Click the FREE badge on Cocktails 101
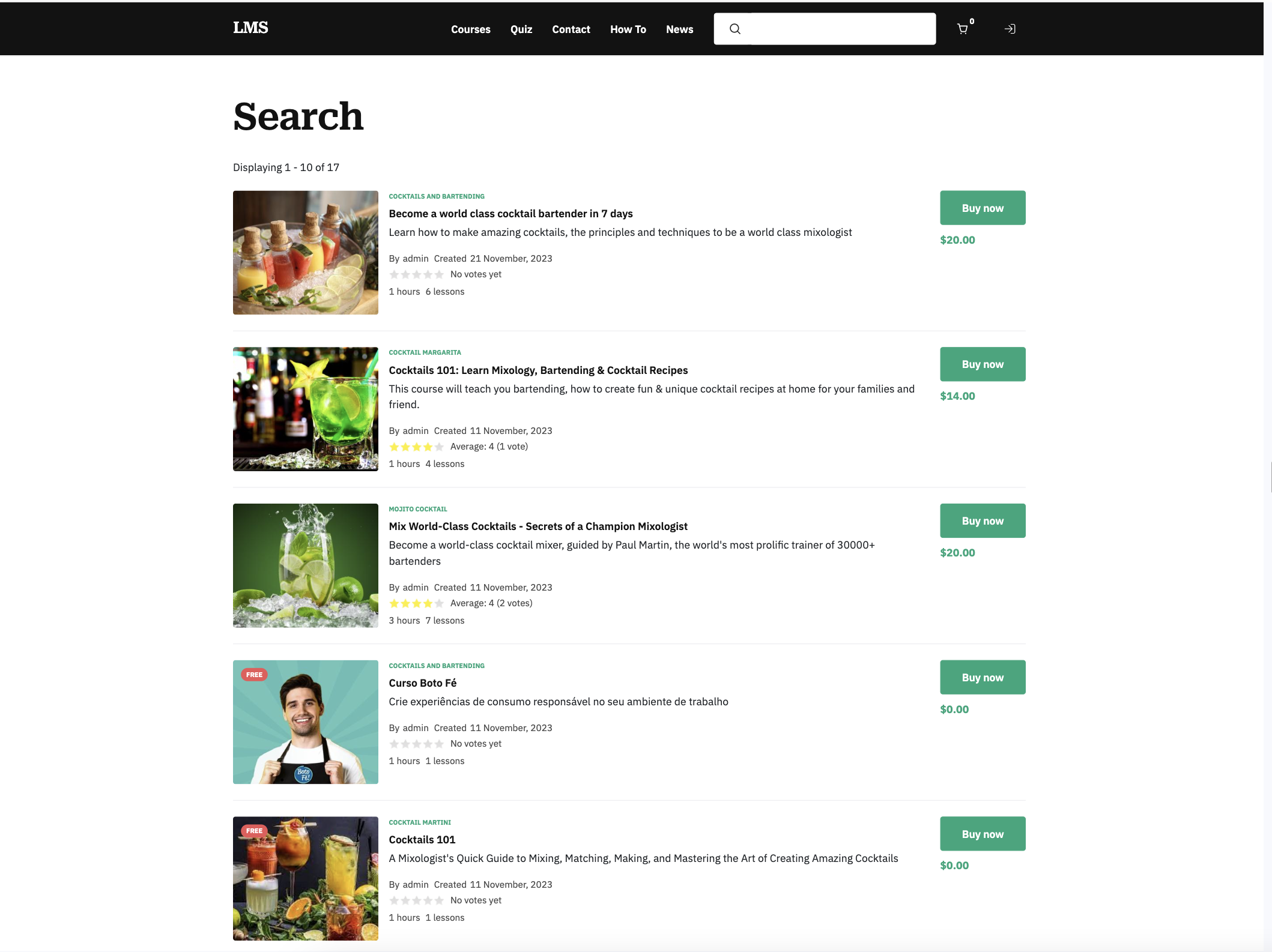This screenshot has width=1272, height=952. pos(255,831)
